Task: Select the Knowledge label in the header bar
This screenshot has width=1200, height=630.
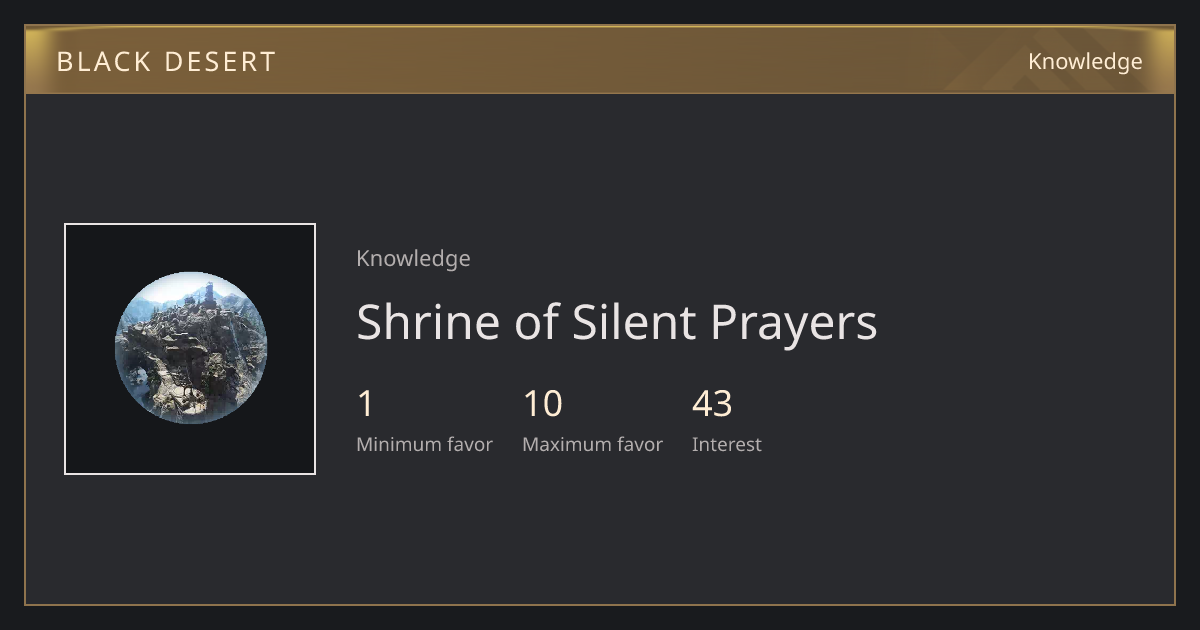Action: pos(1085,62)
